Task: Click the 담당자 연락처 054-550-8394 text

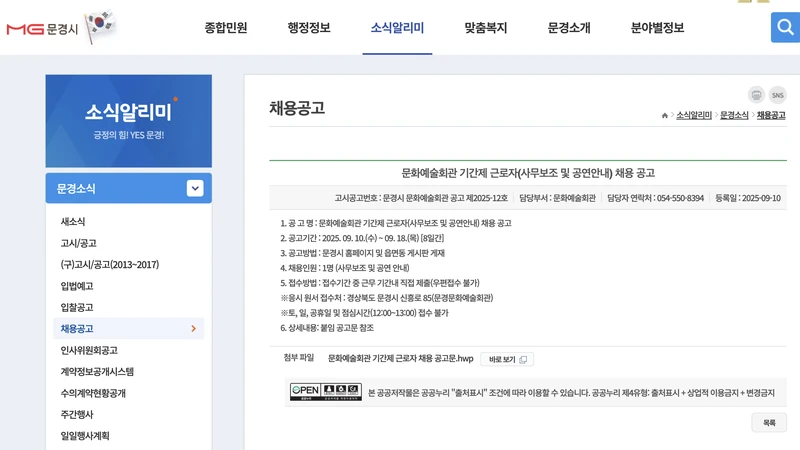Action: [655, 198]
